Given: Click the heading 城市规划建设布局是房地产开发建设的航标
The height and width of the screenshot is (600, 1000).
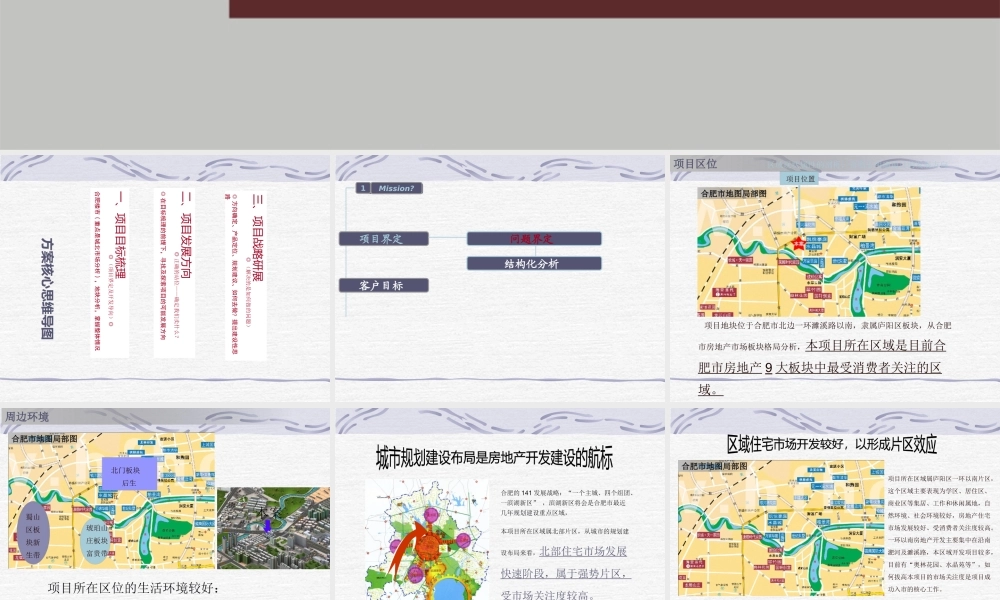Looking at the screenshot, I should 494,458.
